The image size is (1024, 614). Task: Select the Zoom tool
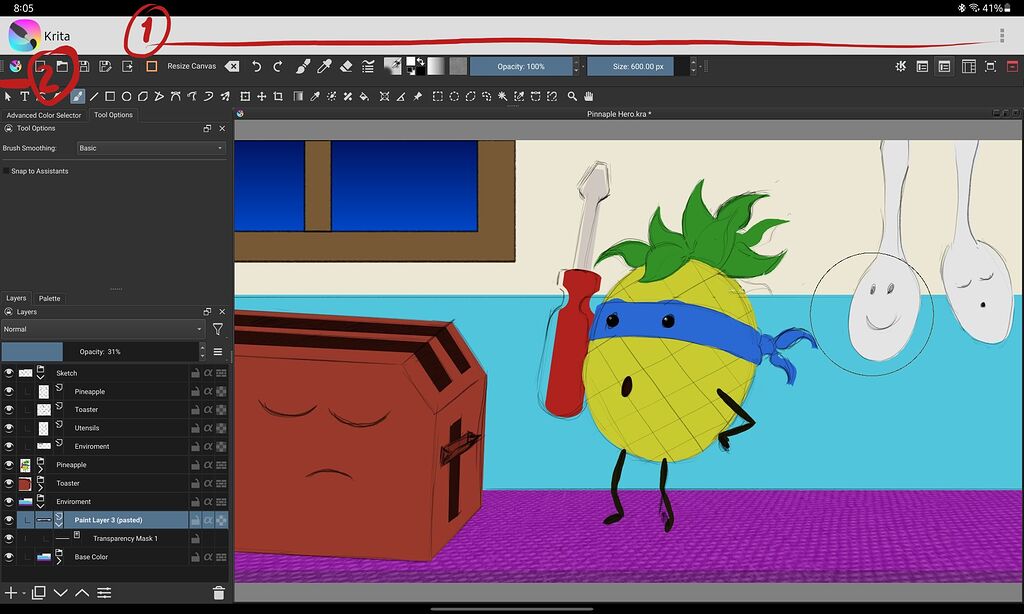click(x=571, y=96)
